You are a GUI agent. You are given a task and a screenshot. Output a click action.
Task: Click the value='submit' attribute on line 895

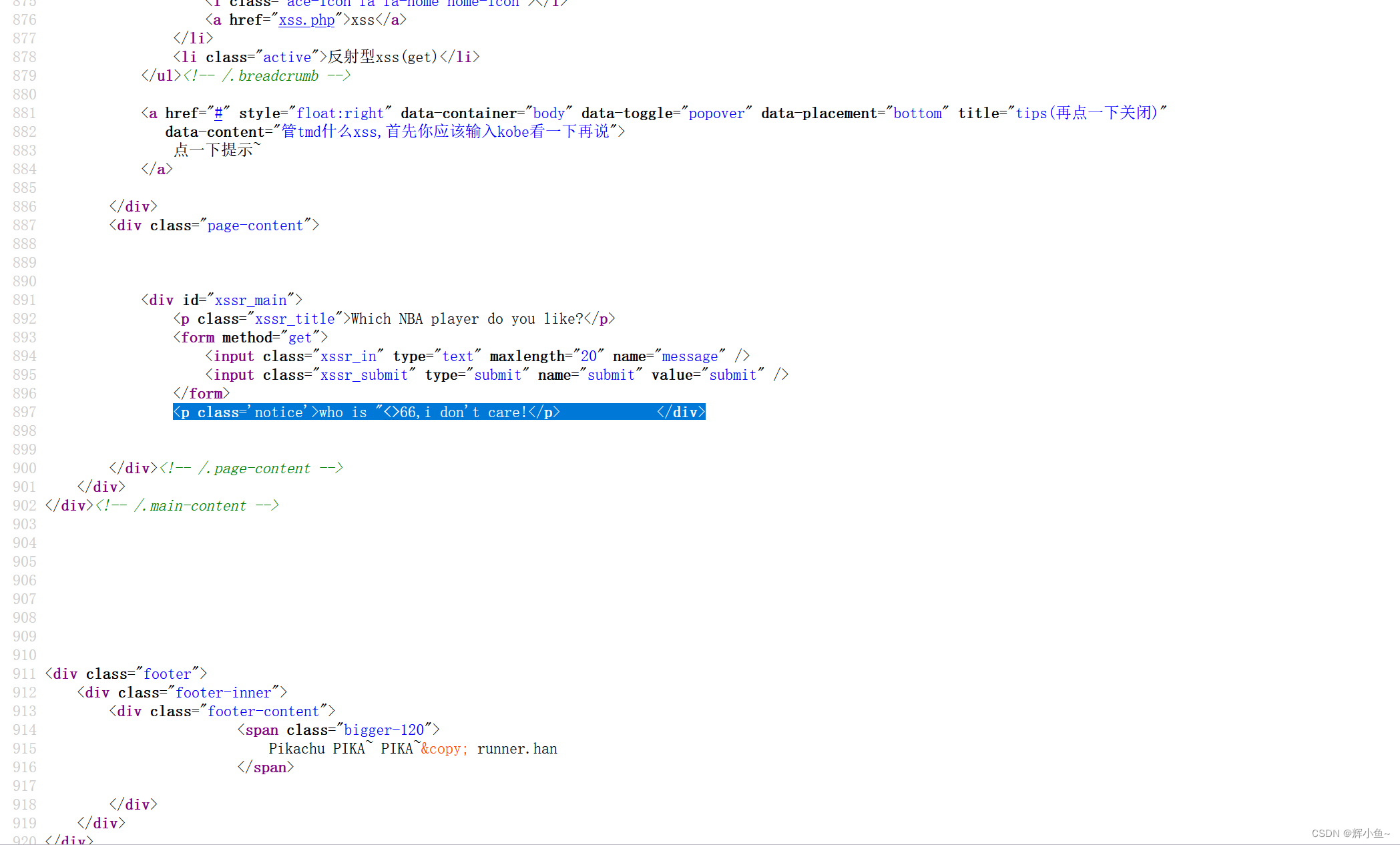[x=708, y=375]
